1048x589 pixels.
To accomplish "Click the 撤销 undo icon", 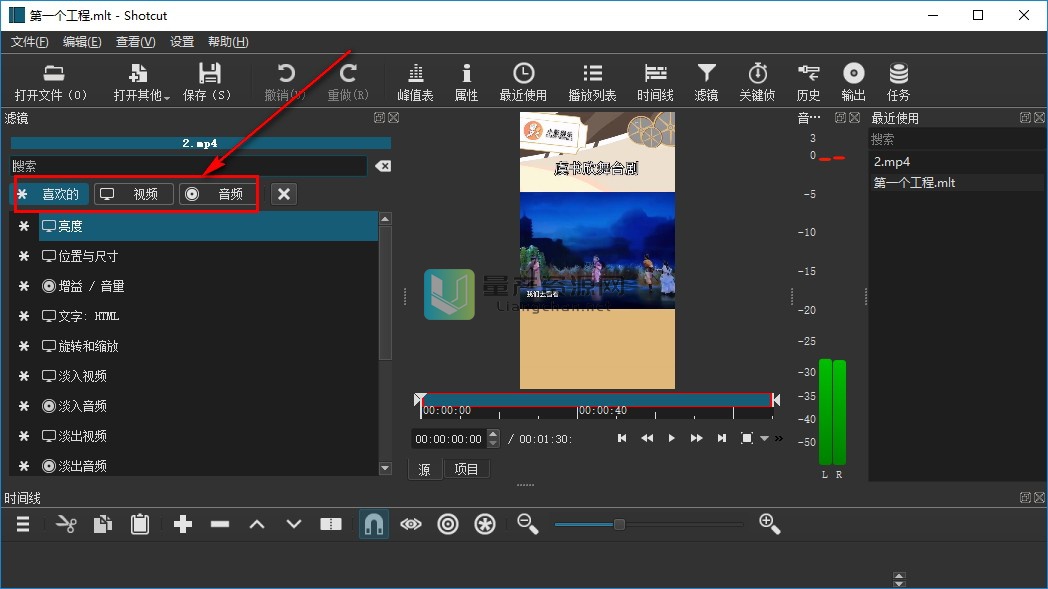I will [x=285, y=82].
